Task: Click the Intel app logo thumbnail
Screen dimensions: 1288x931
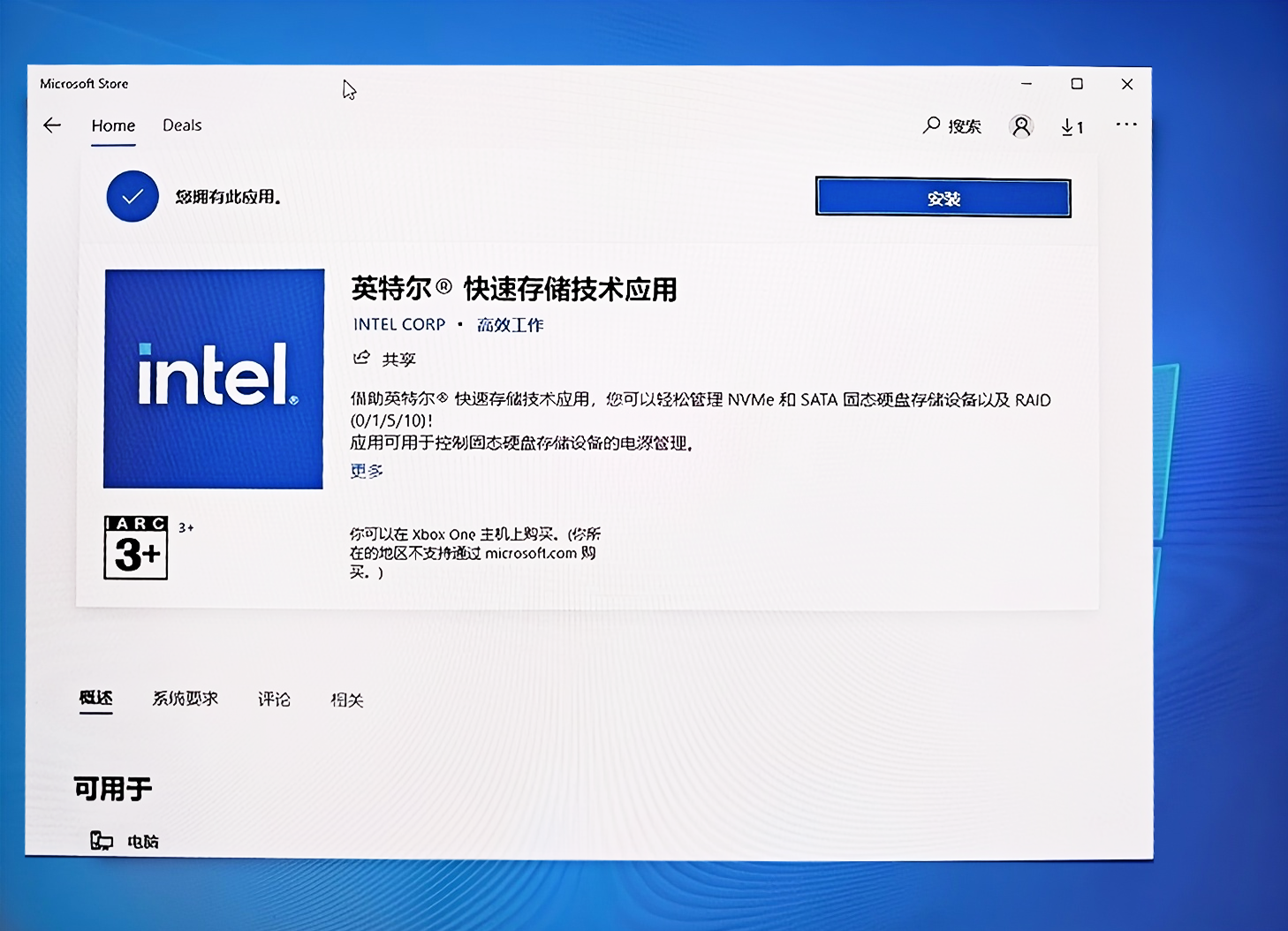Action: [x=214, y=379]
